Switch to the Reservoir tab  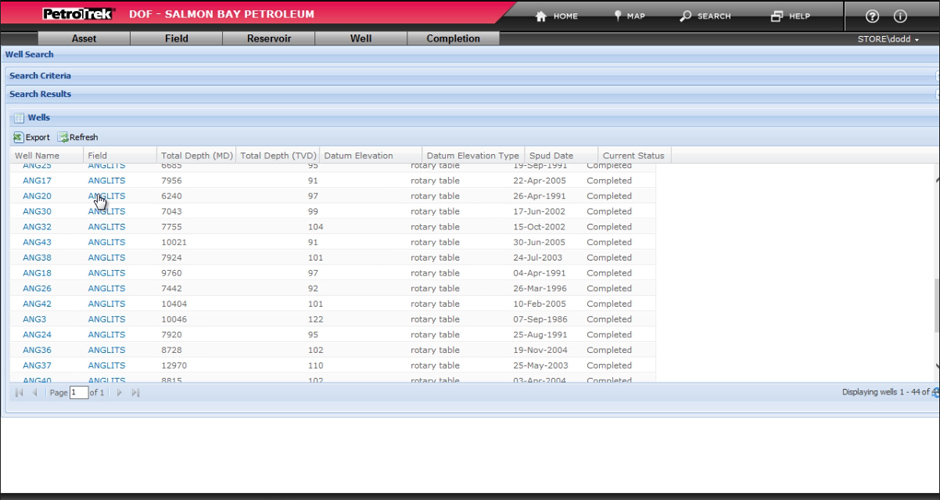[x=268, y=39]
